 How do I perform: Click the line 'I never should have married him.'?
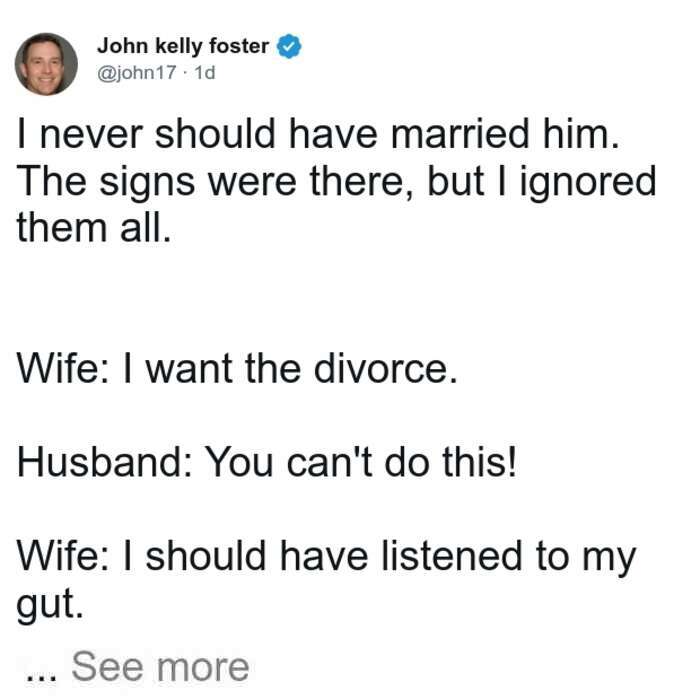(318, 134)
